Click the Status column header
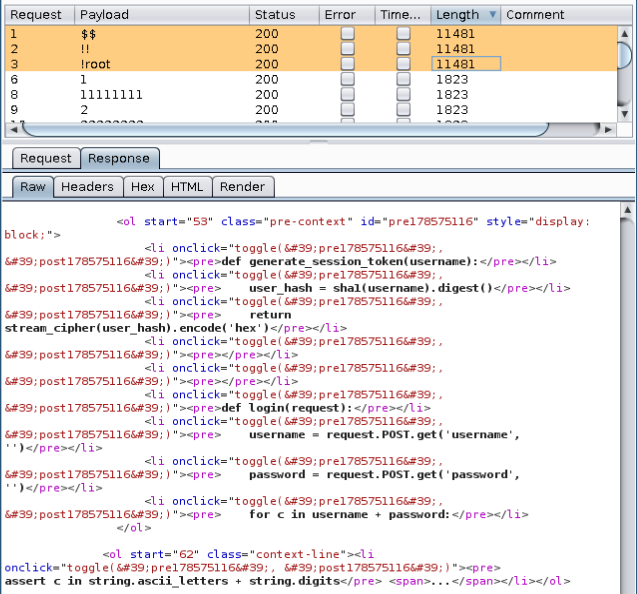Screen dimensions: 637x594 point(284,15)
